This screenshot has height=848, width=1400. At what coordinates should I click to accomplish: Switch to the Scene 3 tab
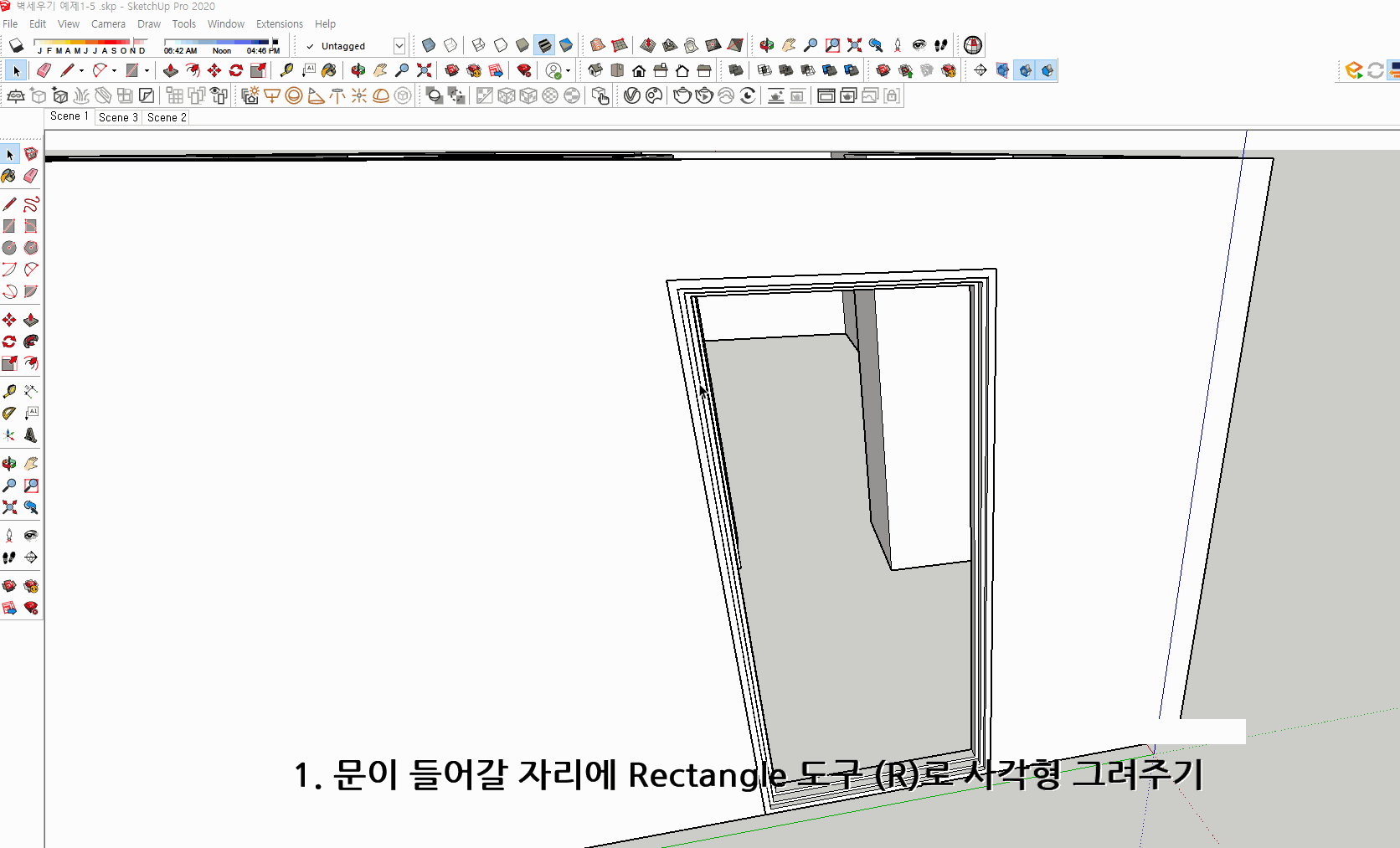pyautogui.click(x=117, y=117)
